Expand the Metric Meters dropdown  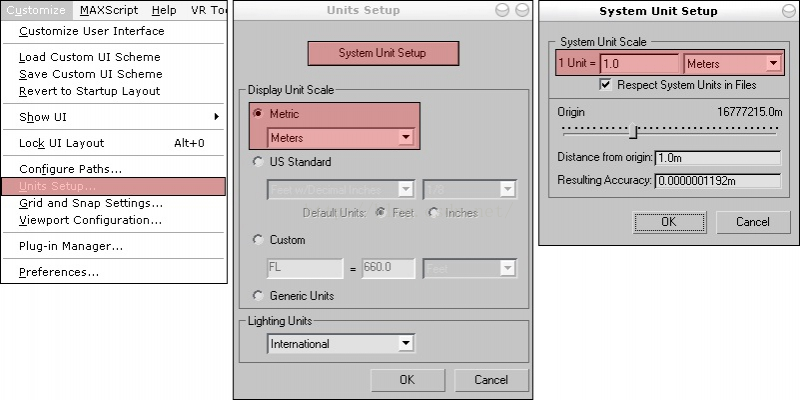tap(405, 138)
